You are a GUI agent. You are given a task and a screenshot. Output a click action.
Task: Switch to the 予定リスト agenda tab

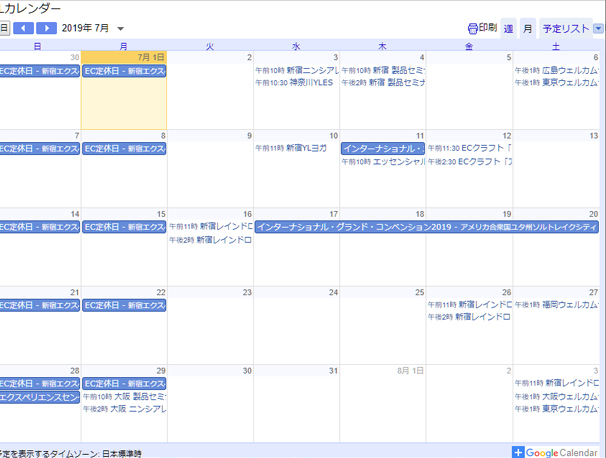click(x=566, y=28)
